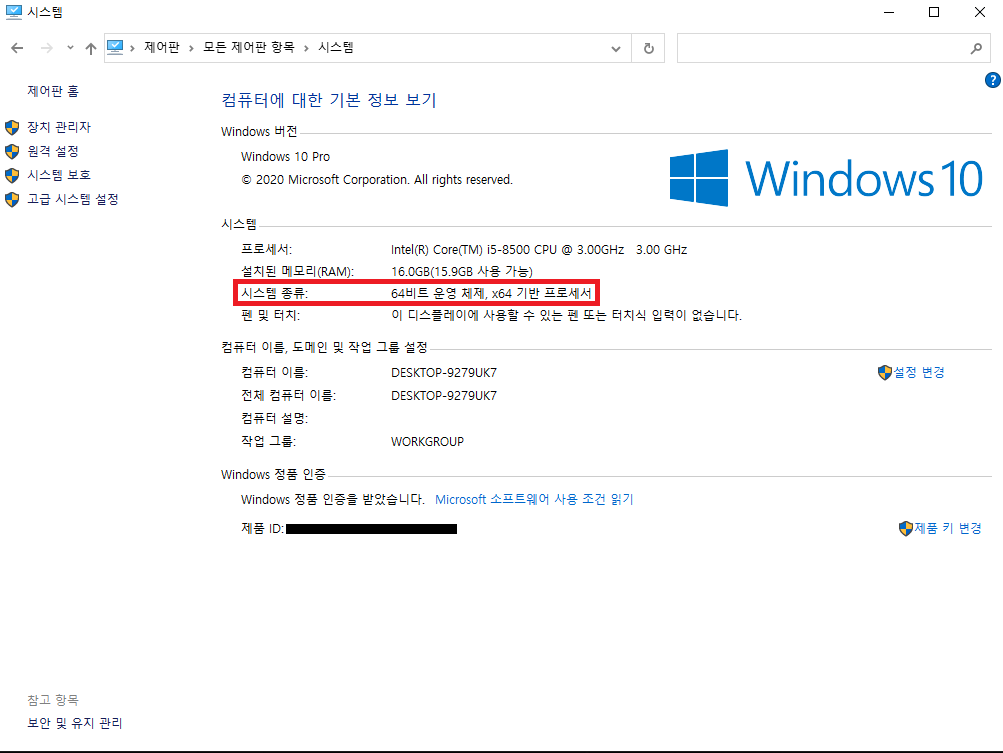Click the search magnifier icon

(976, 49)
